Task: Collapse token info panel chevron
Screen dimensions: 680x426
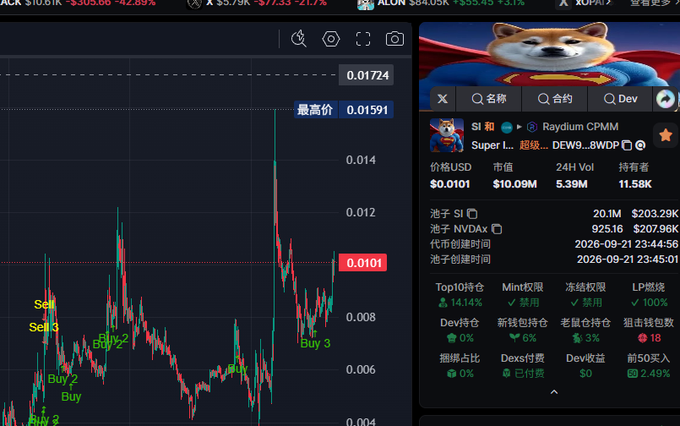Action: point(554,392)
